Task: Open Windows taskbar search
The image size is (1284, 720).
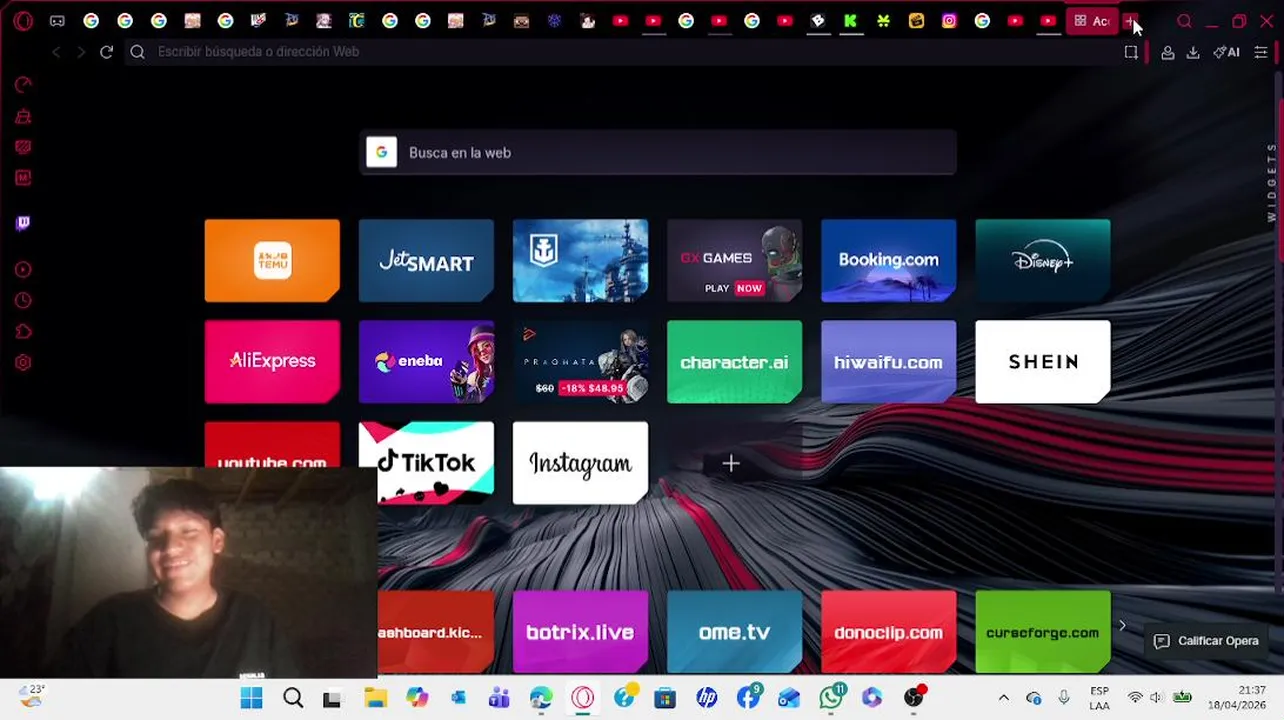Action: coord(292,698)
